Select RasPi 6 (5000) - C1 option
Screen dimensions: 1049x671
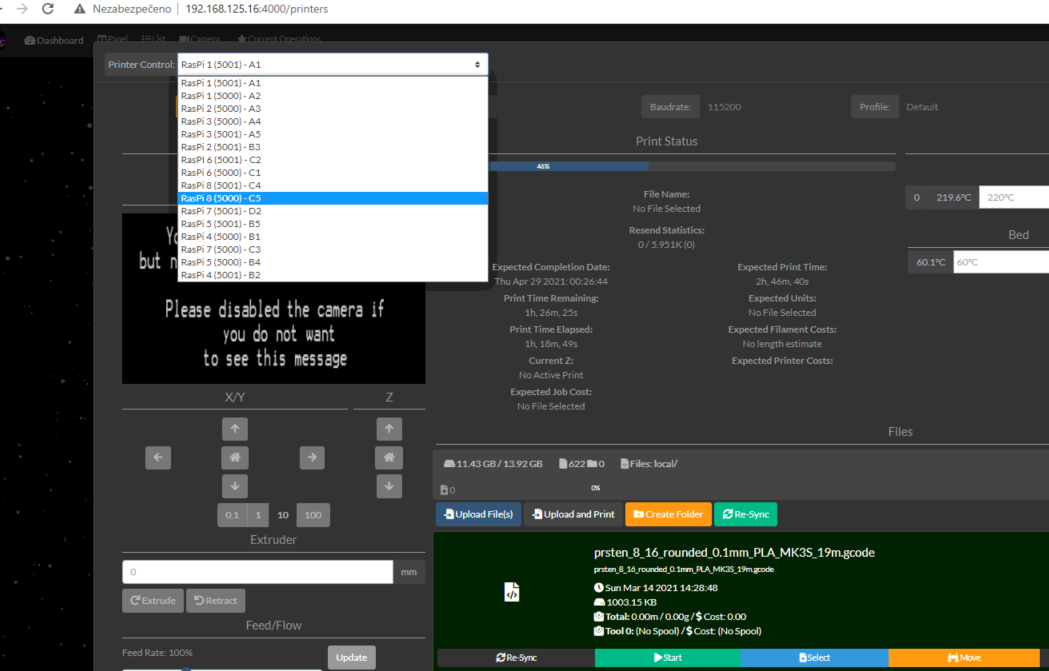coord(332,173)
